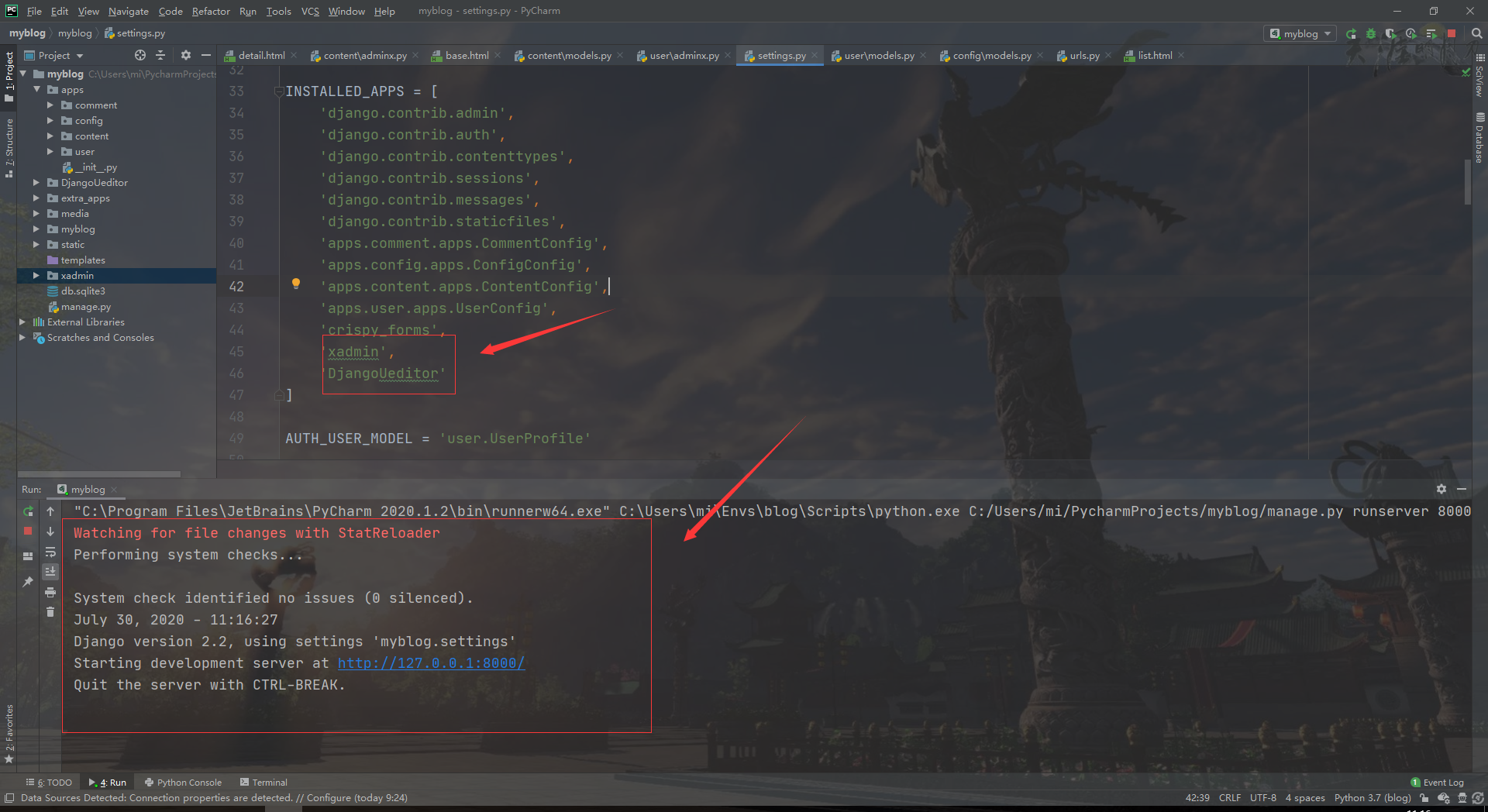Profile myblog with the clock-run icon
The width and height of the screenshot is (1488, 812).
(x=1411, y=33)
